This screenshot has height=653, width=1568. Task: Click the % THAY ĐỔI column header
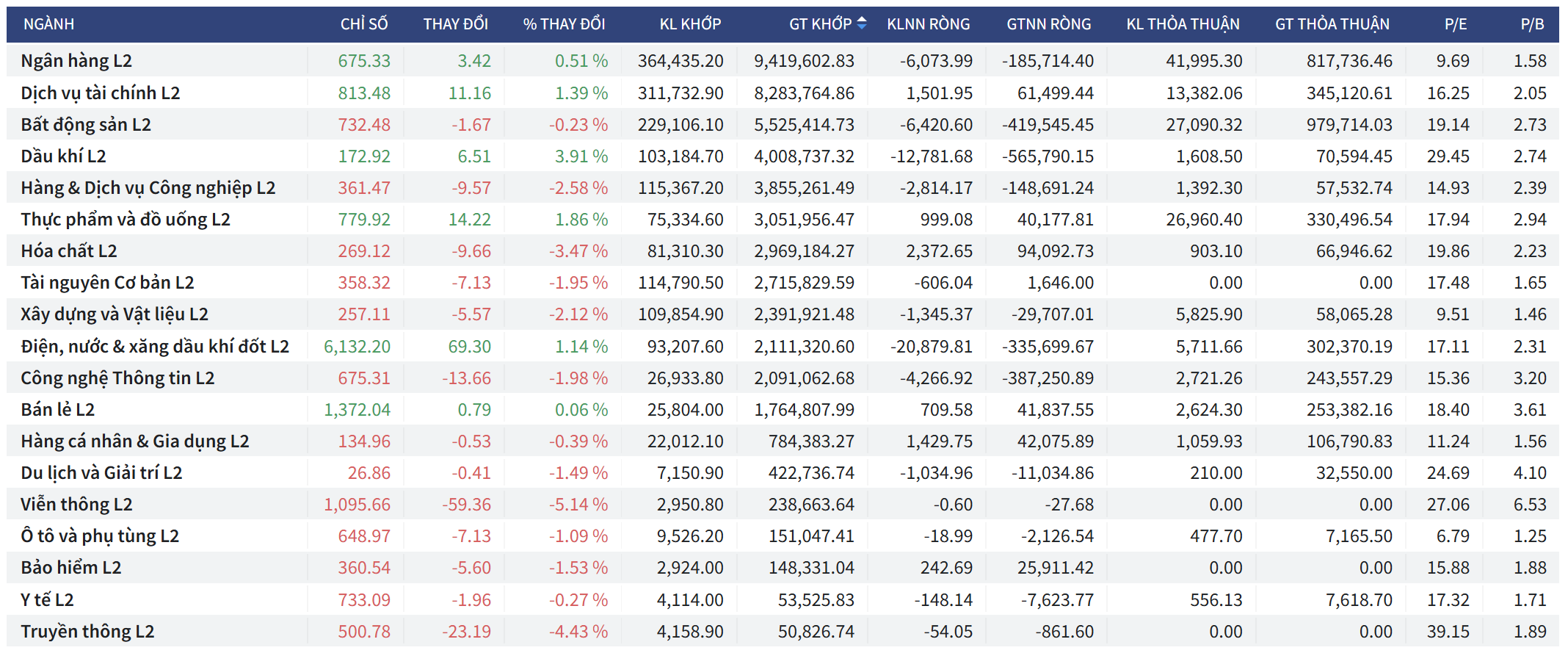(x=563, y=24)
